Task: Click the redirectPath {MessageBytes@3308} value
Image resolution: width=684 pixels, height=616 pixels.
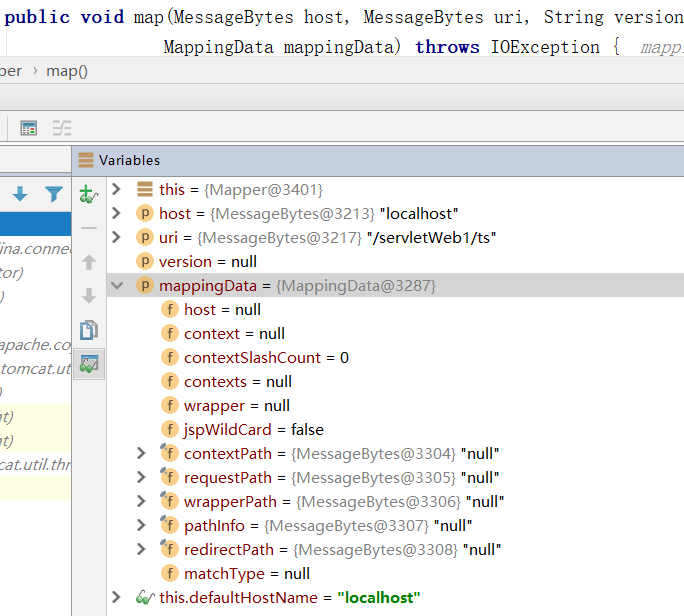Action: 376,550
